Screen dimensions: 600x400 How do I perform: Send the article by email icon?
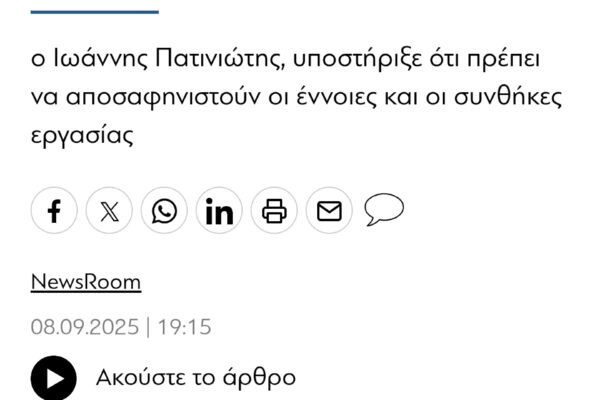(x=329, y=211)
